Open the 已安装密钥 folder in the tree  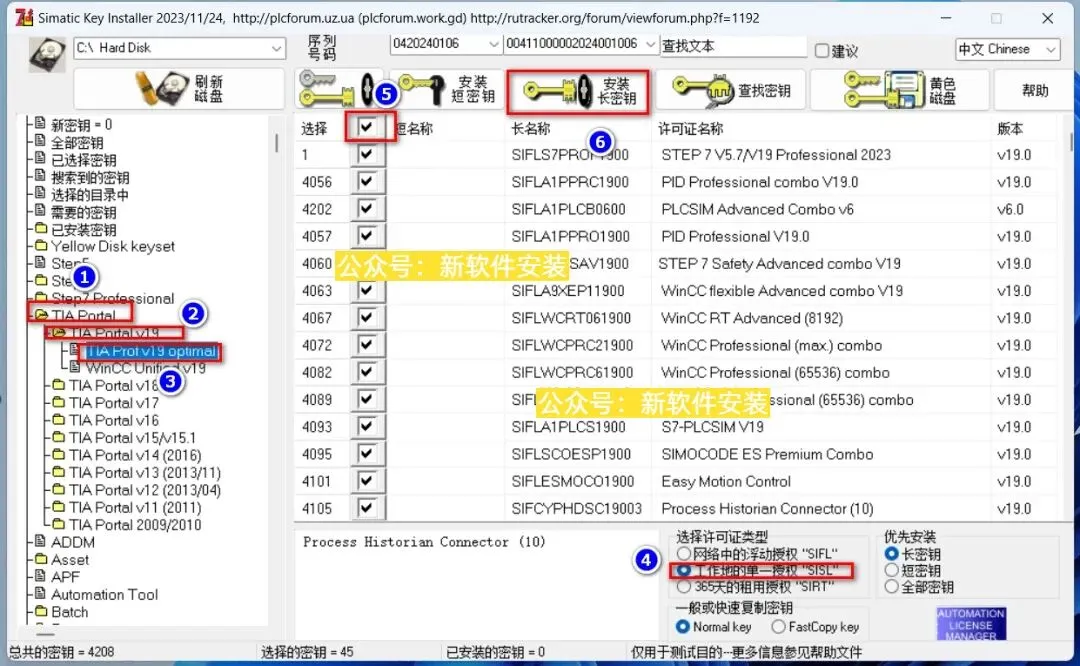coord(84,229)
